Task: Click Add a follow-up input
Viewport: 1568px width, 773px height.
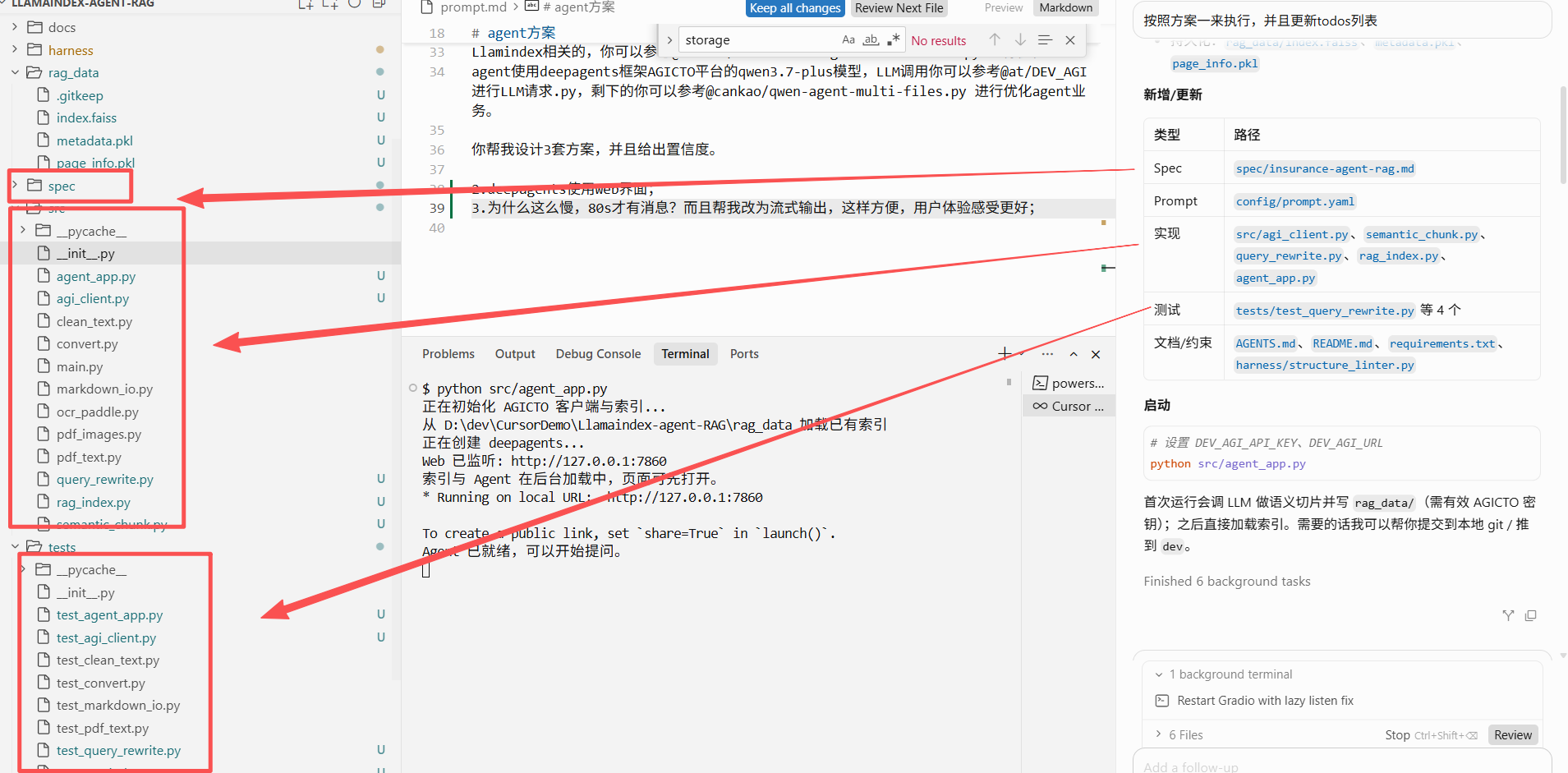Action: (x=1341, y=766)
